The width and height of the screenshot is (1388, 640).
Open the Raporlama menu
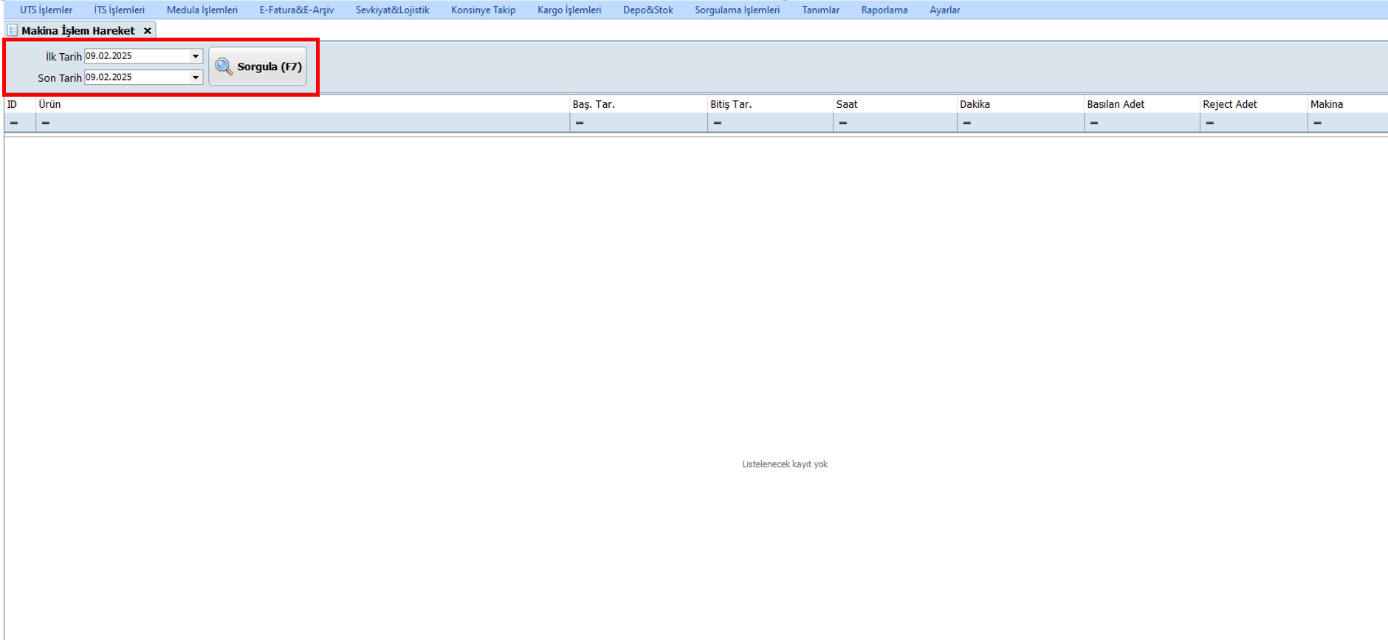pyautogui.click(x=884, y=10)
